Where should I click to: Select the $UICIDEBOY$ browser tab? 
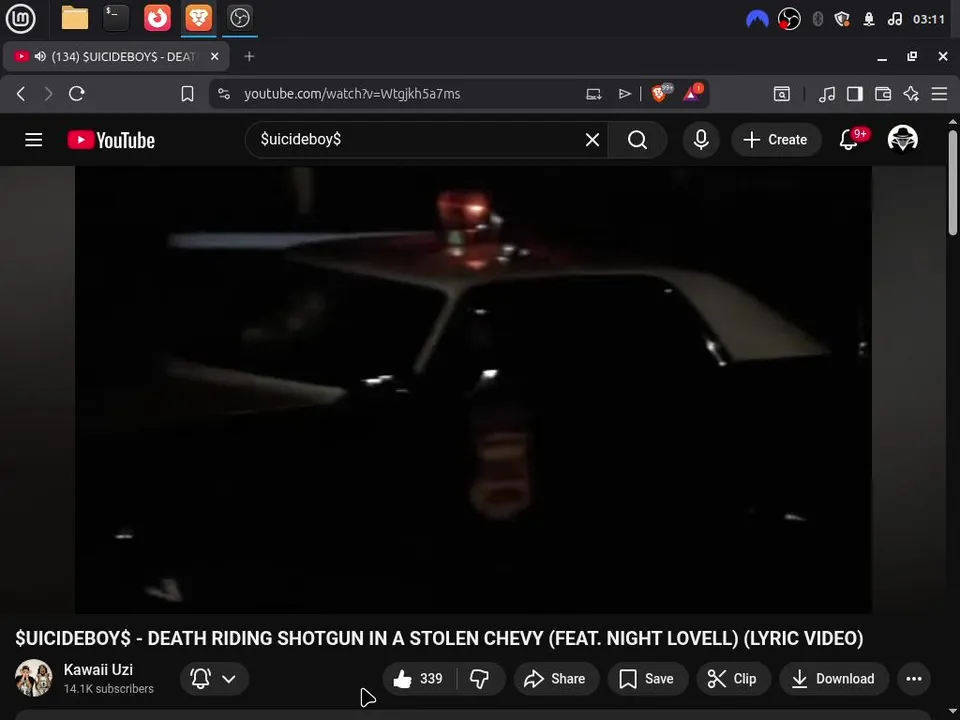pos(116,56)
